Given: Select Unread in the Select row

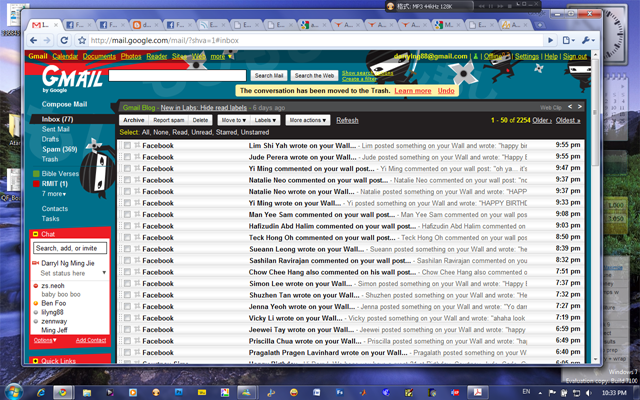Looking at the screenshot, I should click(x=202, y=132).
